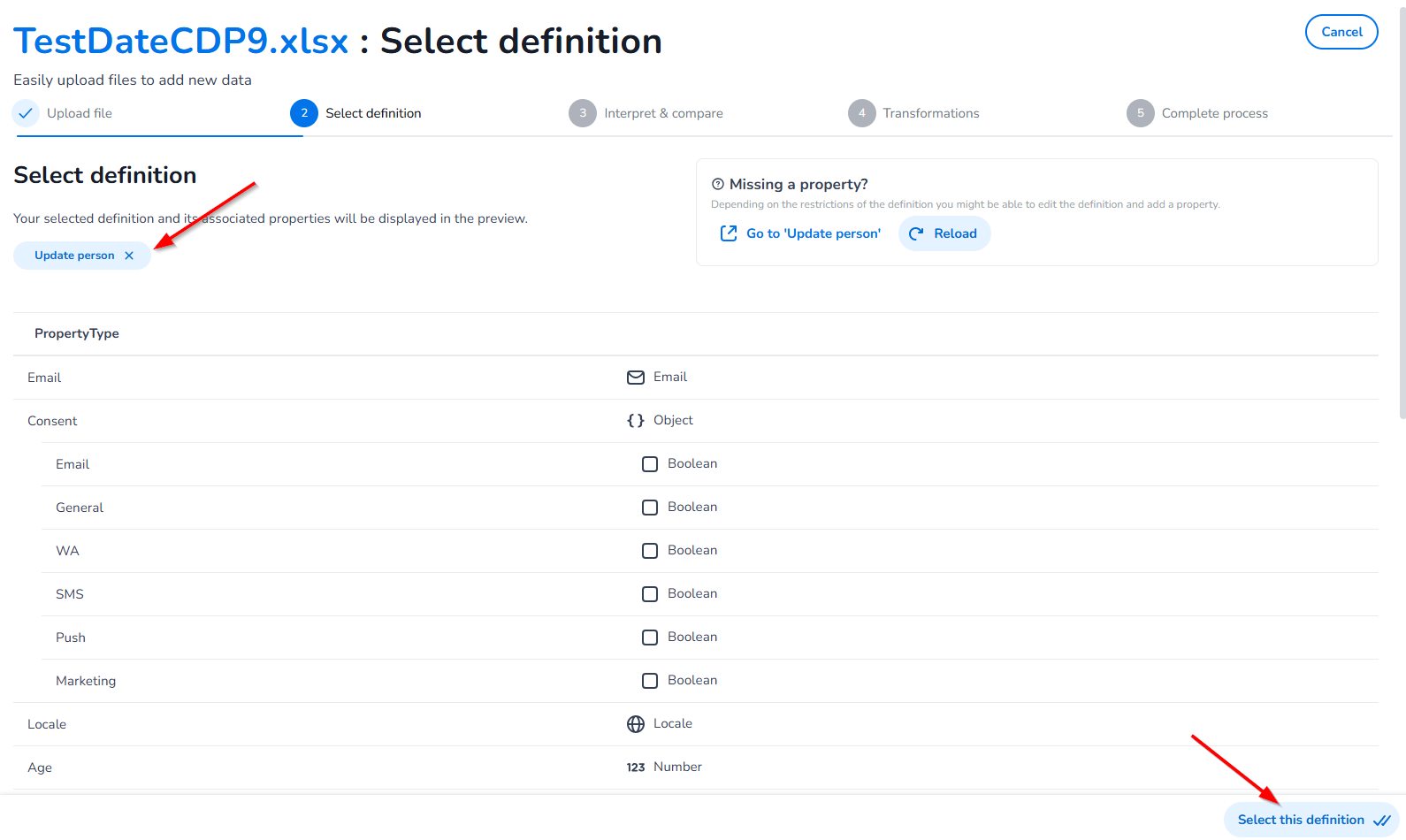Click the Boolean checkbox icon for SMS
Image resolution: width=1406 pixels, height=840 pixels.
pyautogui.click(x=650, y=594)
